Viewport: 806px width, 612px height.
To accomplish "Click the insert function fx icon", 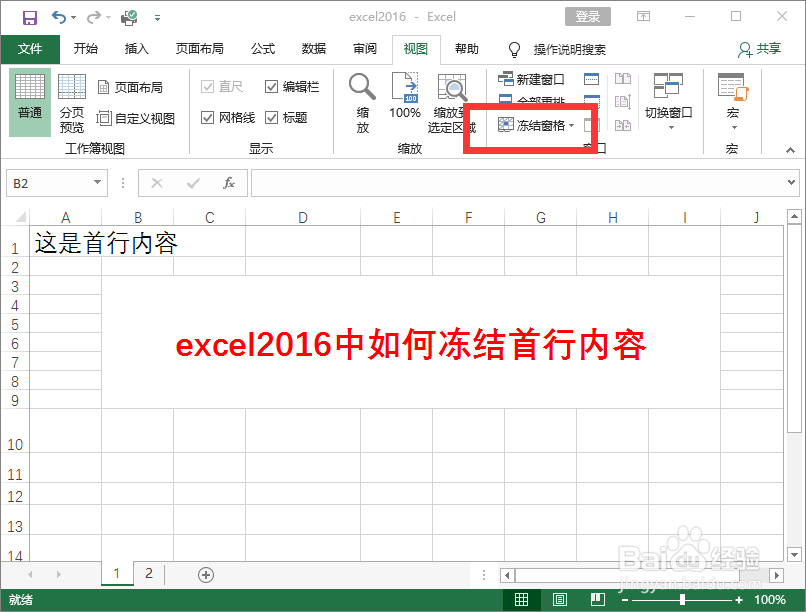I will [x=228, y=183].
